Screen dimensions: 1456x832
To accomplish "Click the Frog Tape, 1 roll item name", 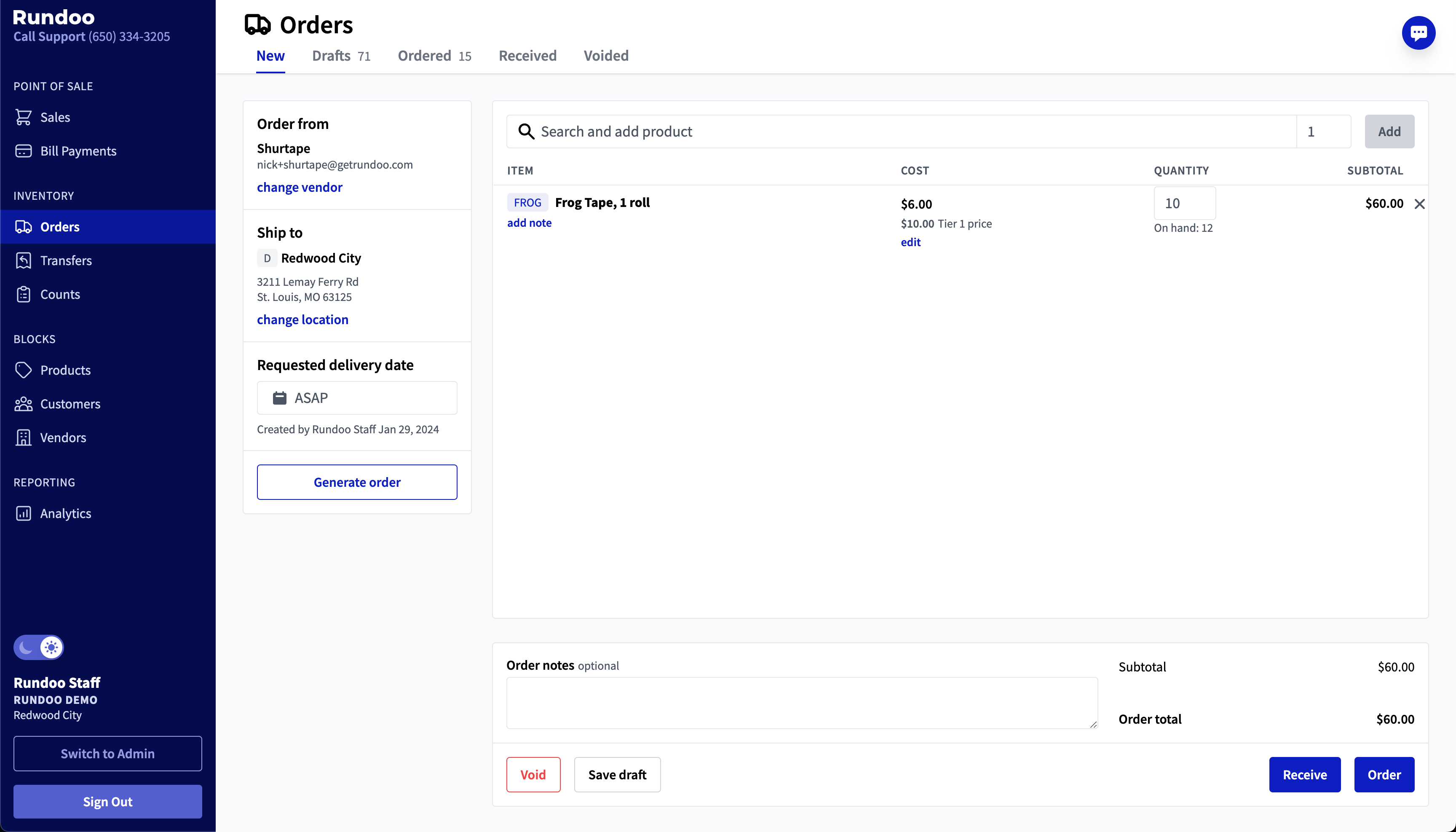I will click(x=602, y=203).
